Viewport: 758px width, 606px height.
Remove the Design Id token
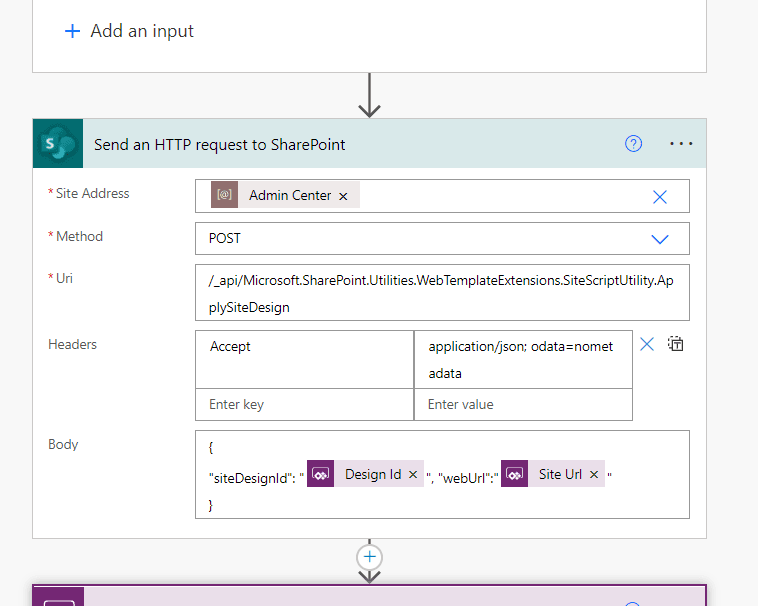click(x=413, y=475)
